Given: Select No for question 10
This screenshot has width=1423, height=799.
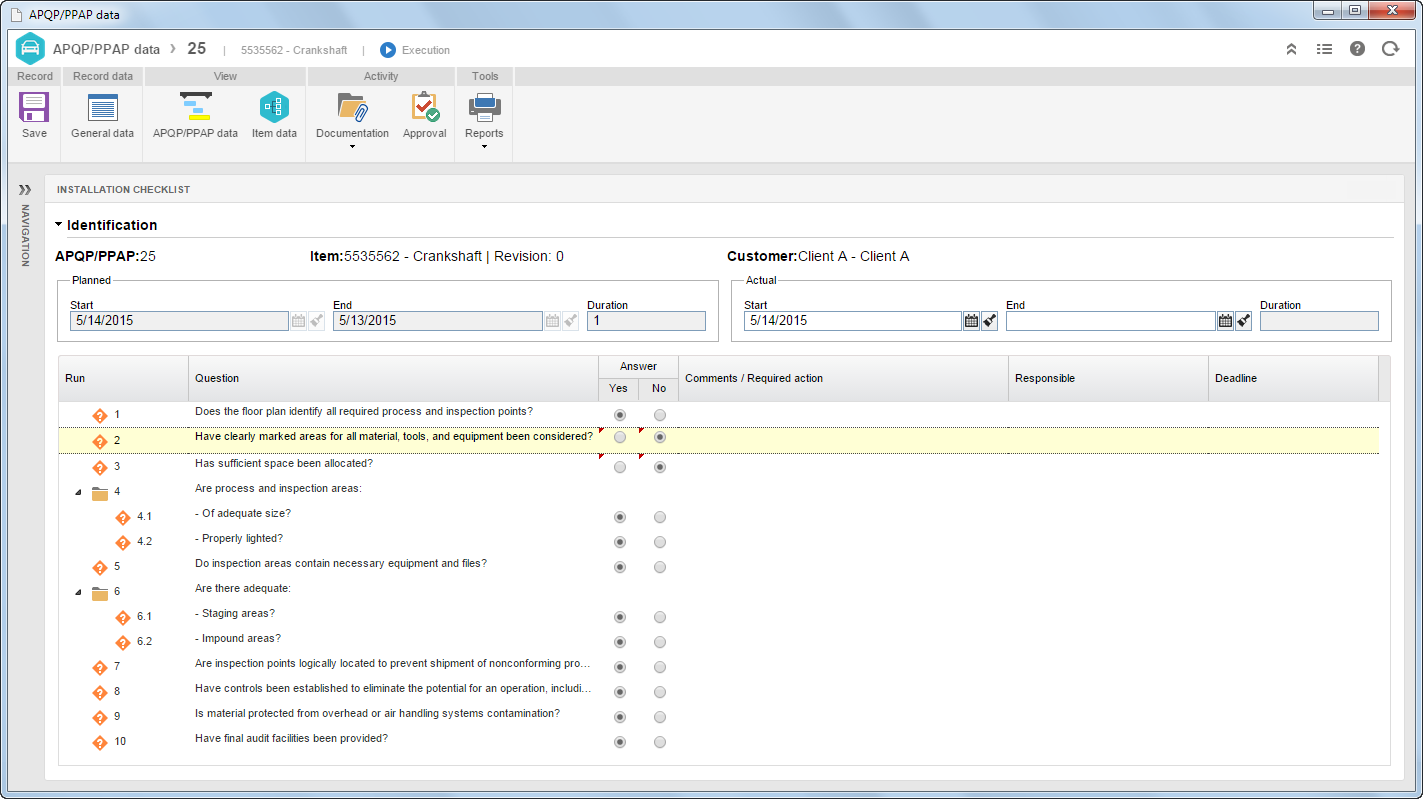Looking at the screenshot, I should click(x=660, y=742).
